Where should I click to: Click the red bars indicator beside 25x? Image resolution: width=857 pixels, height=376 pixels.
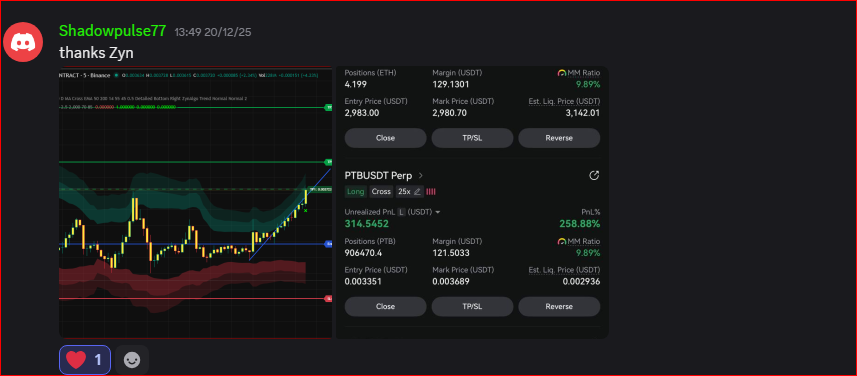431,192
